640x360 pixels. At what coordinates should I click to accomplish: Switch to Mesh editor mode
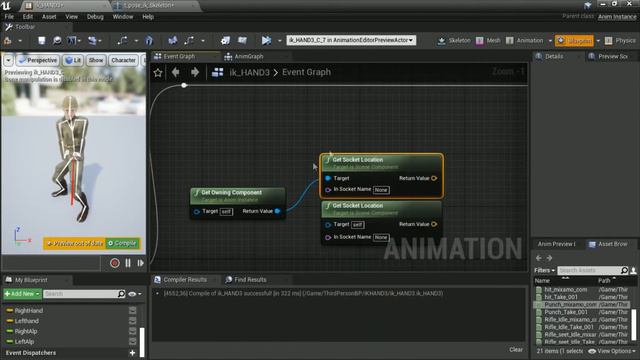click(x=488, y=40)
